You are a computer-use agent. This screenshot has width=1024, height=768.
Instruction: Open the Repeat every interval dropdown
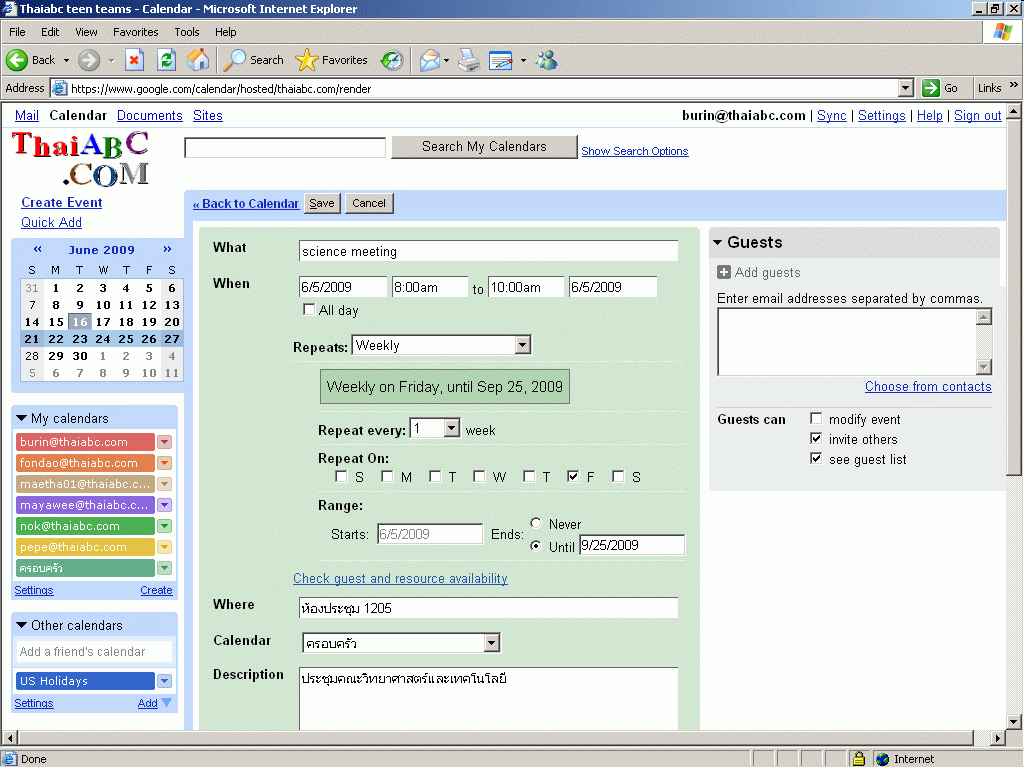point(451,428)
